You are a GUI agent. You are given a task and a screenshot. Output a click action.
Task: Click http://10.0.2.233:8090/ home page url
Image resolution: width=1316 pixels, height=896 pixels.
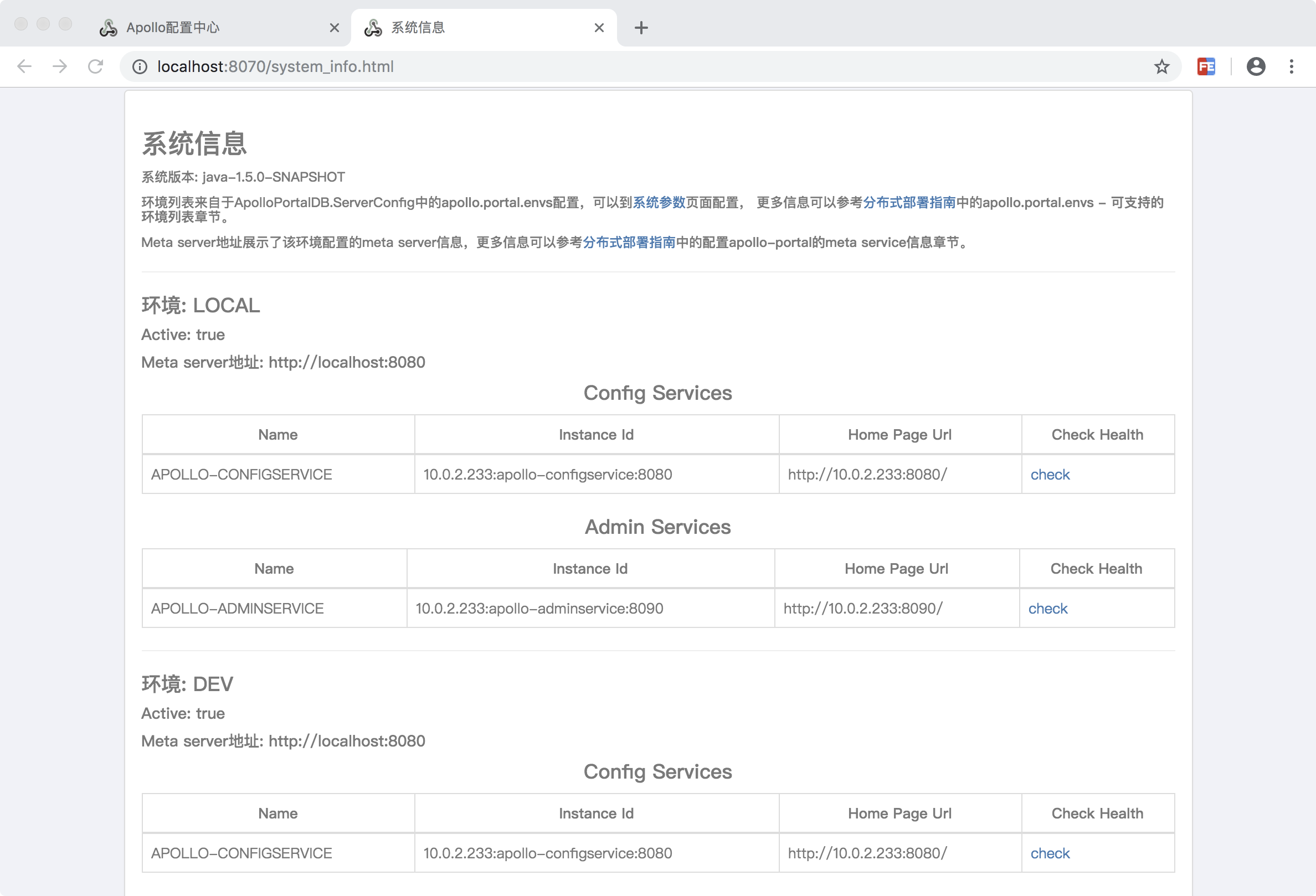point(863,609)
